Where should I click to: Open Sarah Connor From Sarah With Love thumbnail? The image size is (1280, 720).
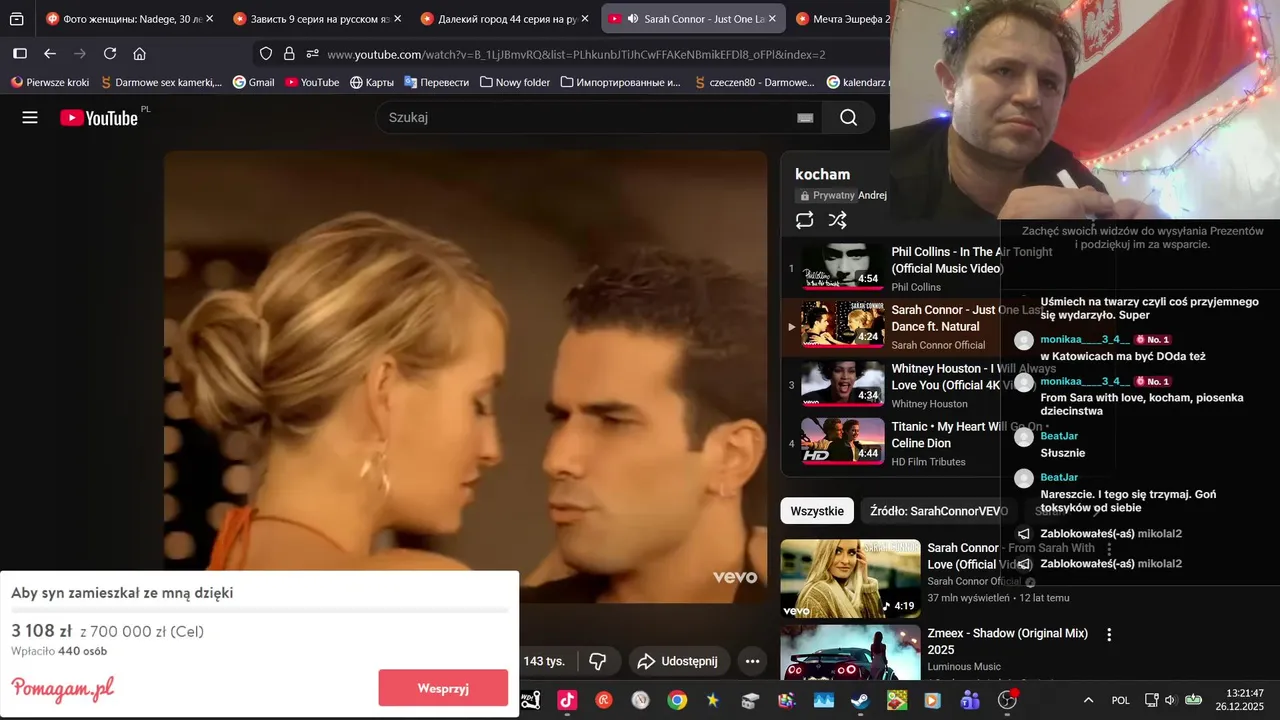pyautogui.click(x=850, y=579)
